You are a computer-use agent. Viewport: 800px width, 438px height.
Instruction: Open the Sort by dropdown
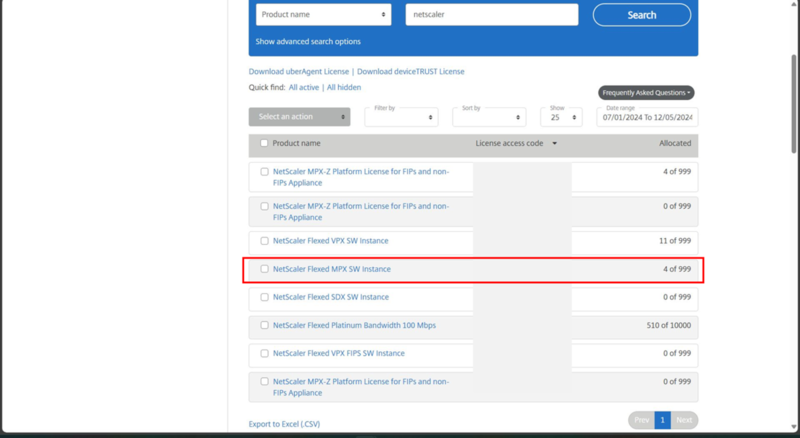point(489,117)
